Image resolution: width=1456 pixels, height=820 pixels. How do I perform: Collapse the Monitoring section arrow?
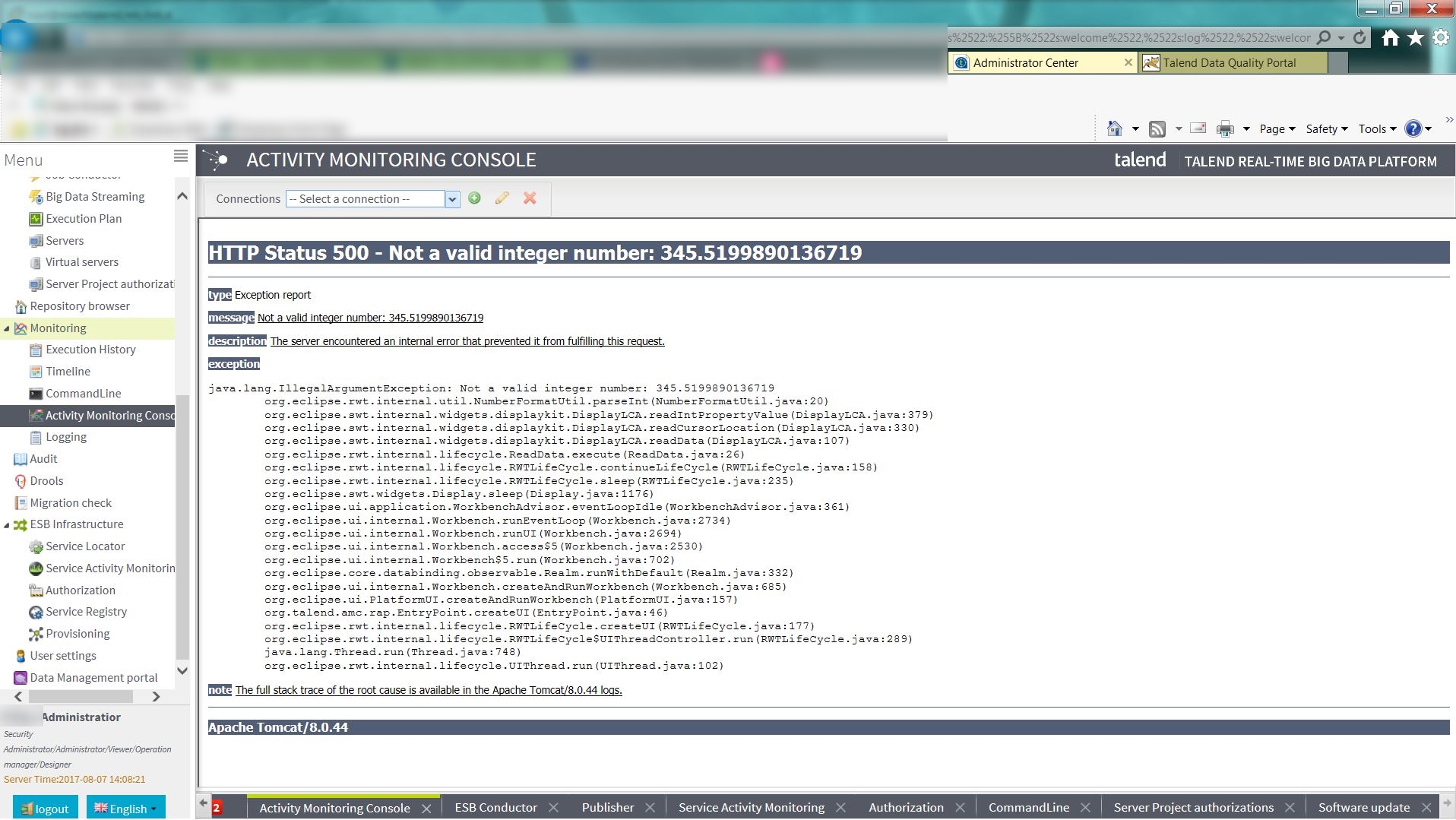(7, 328)
